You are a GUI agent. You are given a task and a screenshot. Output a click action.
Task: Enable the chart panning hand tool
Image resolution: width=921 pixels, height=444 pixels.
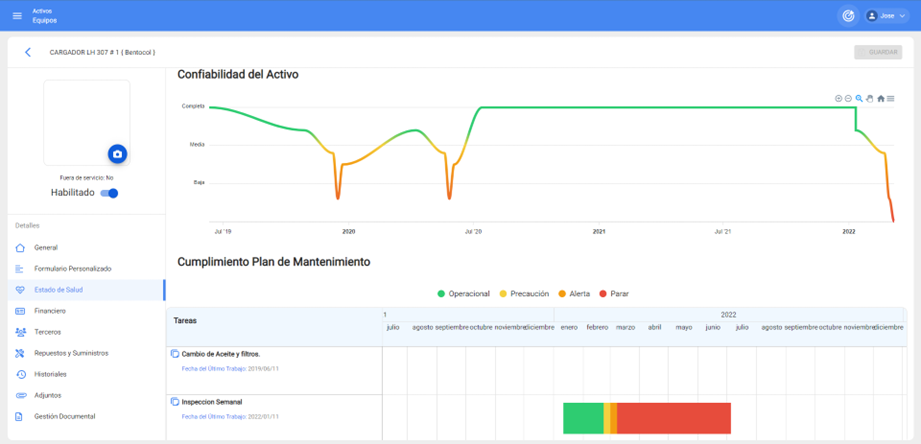870,98
